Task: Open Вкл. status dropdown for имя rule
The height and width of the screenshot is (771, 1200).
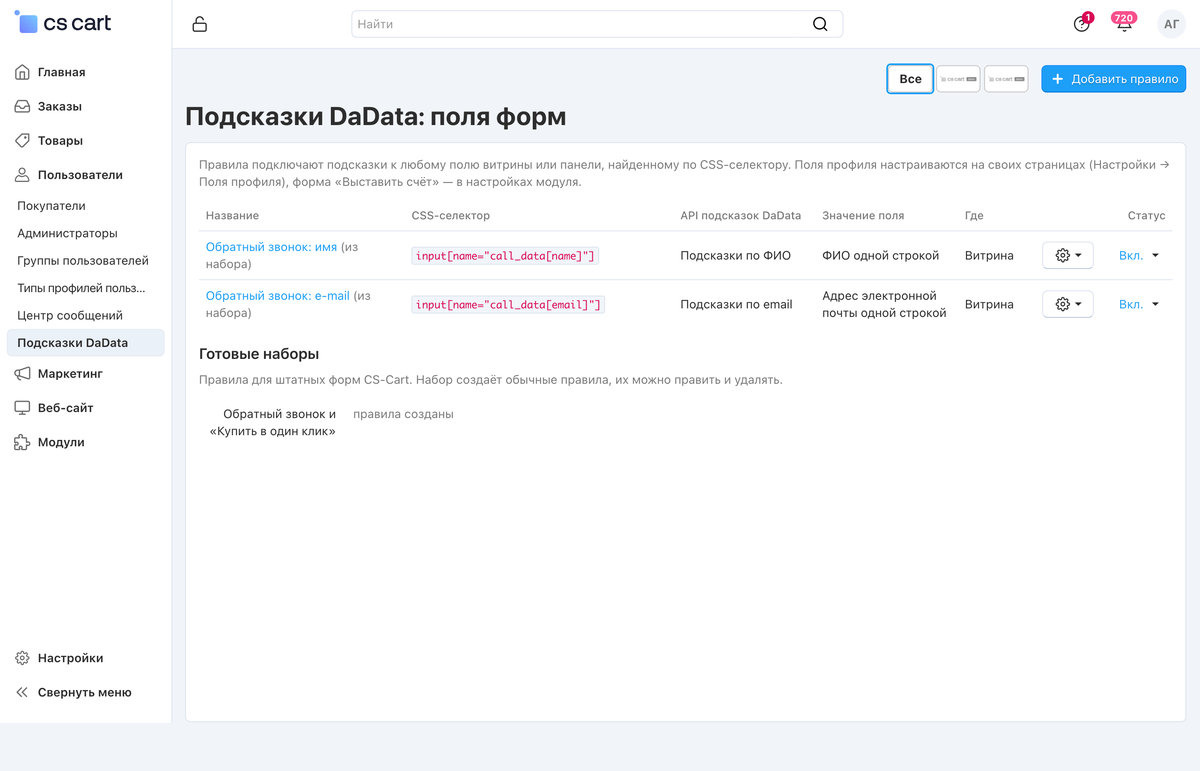Action: coord(1139,255)
